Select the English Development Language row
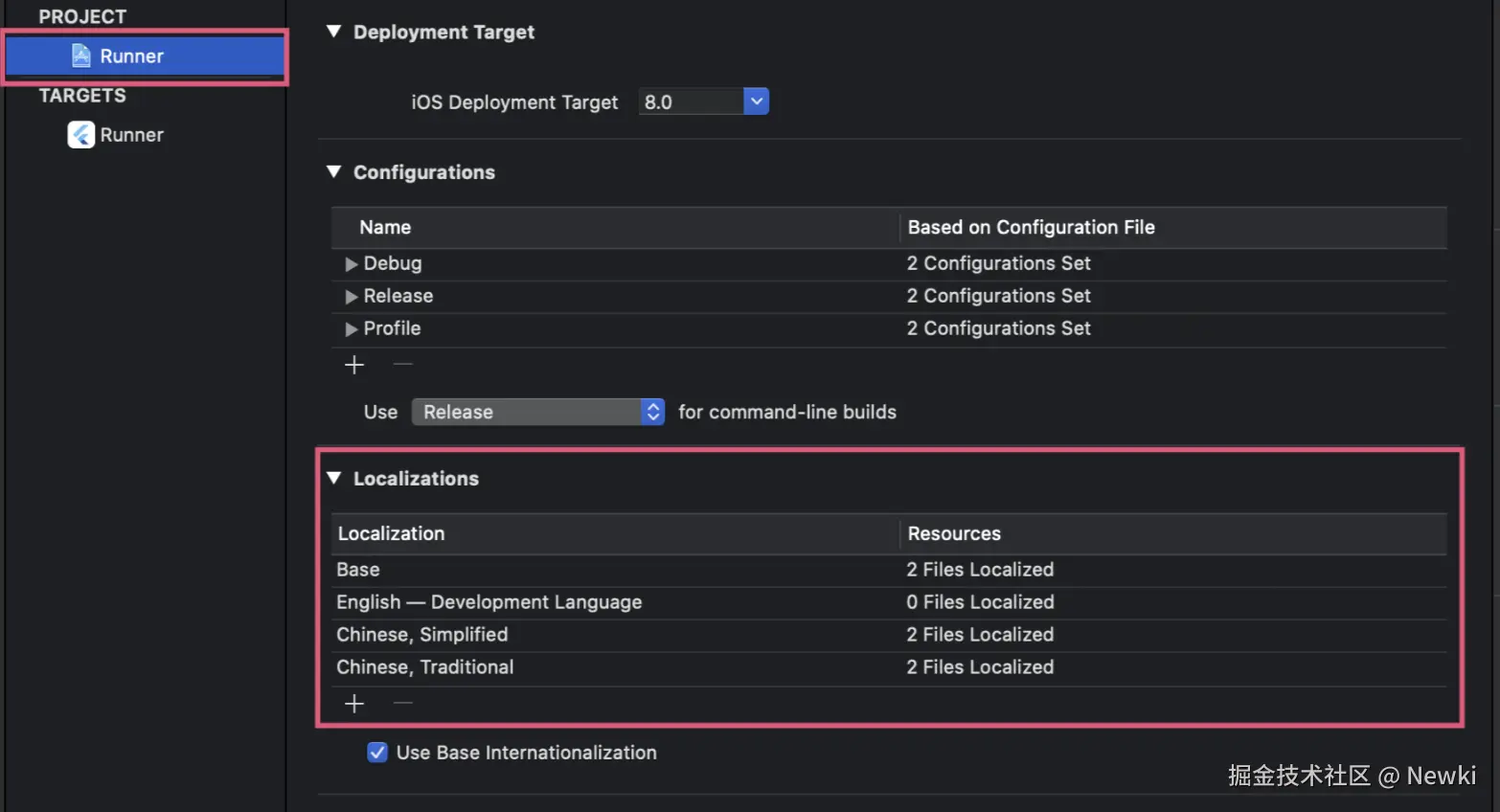The width and height of the screenshot is (1500, 812). [489, 602]
